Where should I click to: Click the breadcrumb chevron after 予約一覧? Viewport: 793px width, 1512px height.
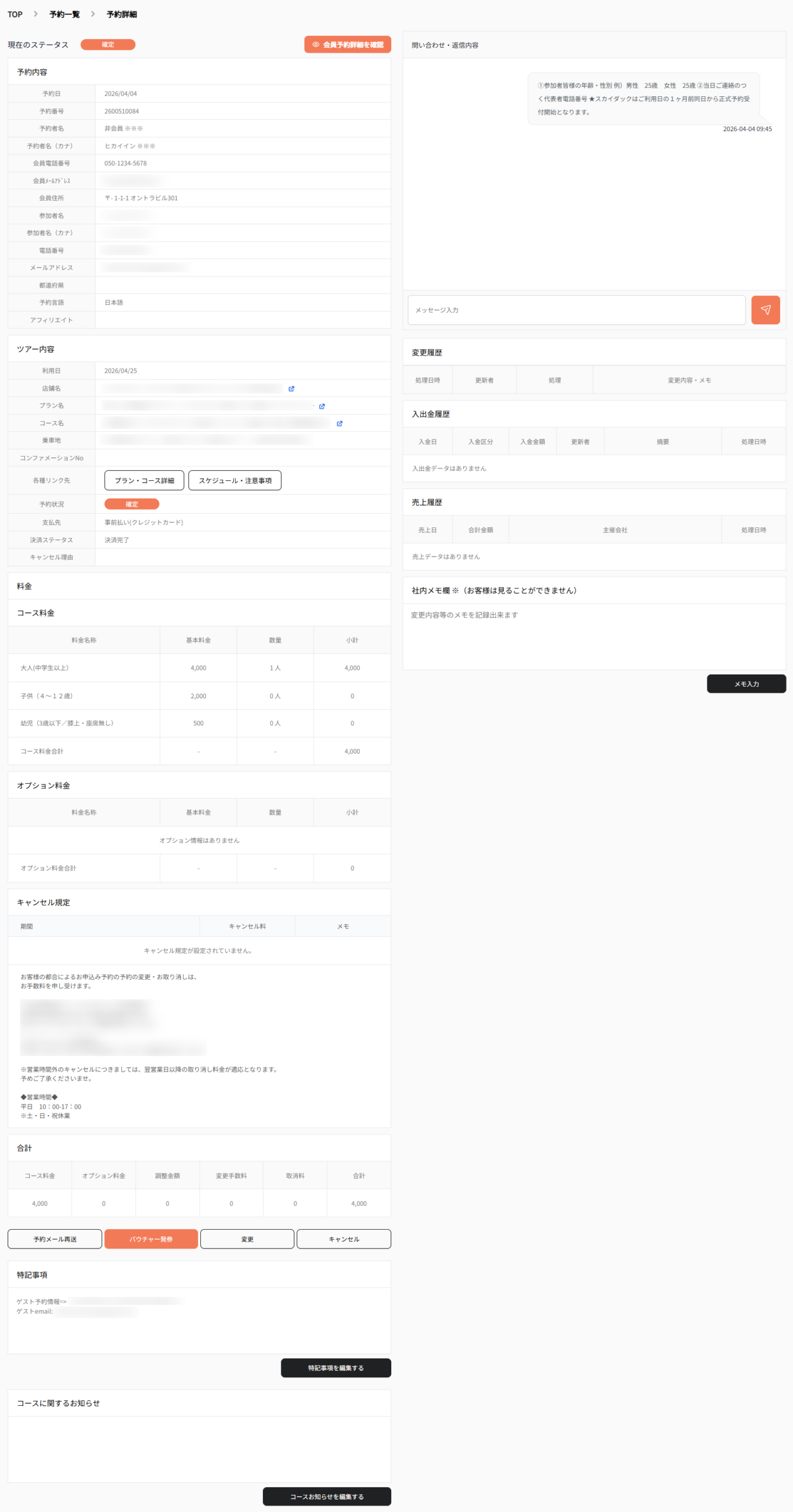(x=93, y=14)
